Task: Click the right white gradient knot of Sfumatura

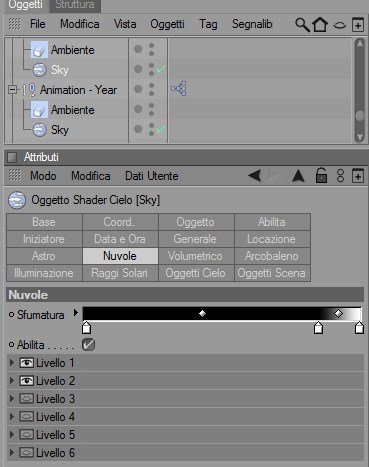Action: click(x=359, y=328)
